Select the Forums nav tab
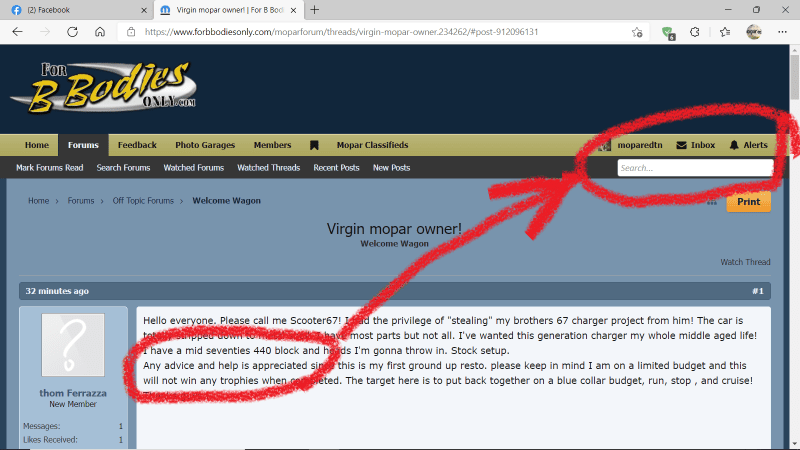800x450 pixels. point(83,145)
